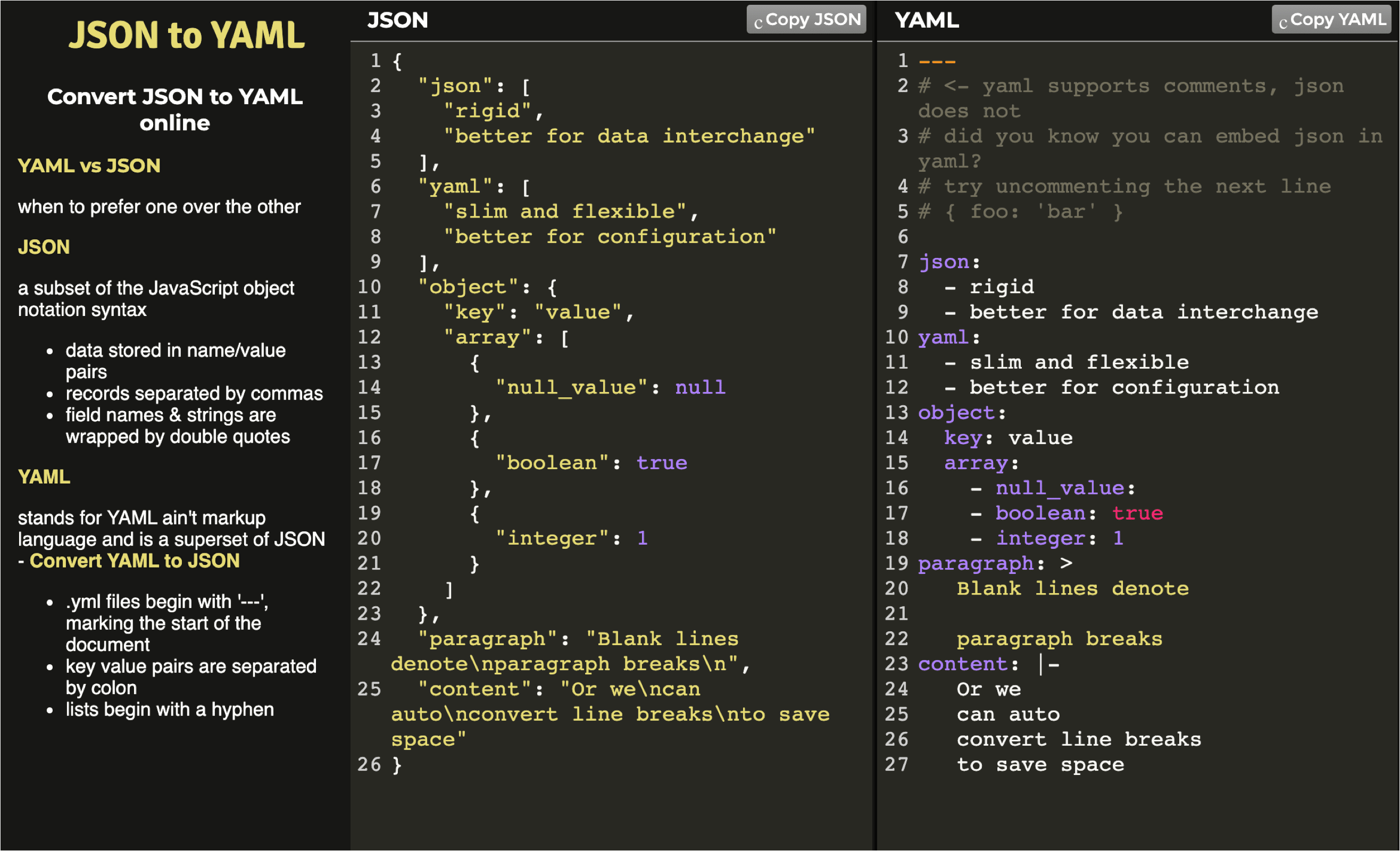Click the Copy JSON button

click(806, 20)
